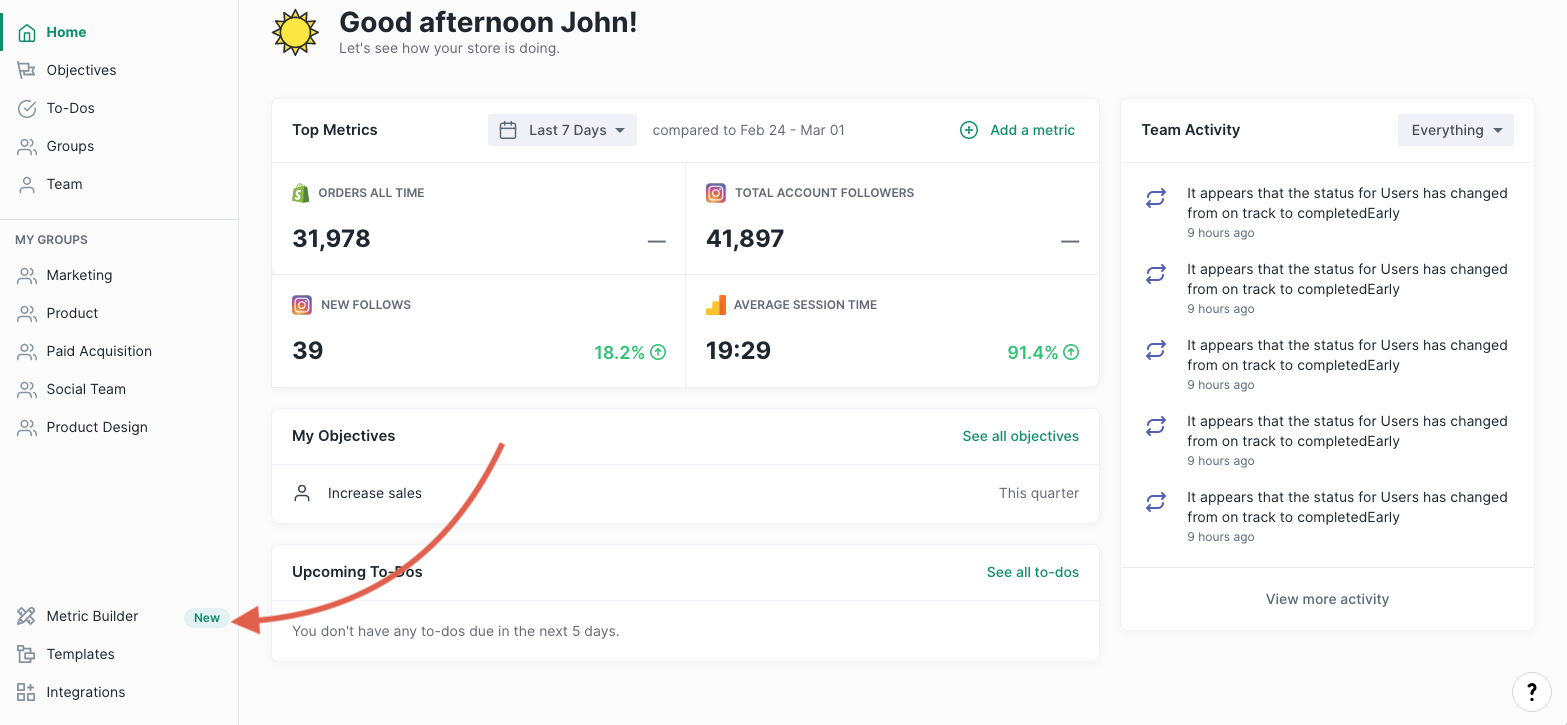Follow the See all objectives link

pyautogui.click(x=1020, y=436)
